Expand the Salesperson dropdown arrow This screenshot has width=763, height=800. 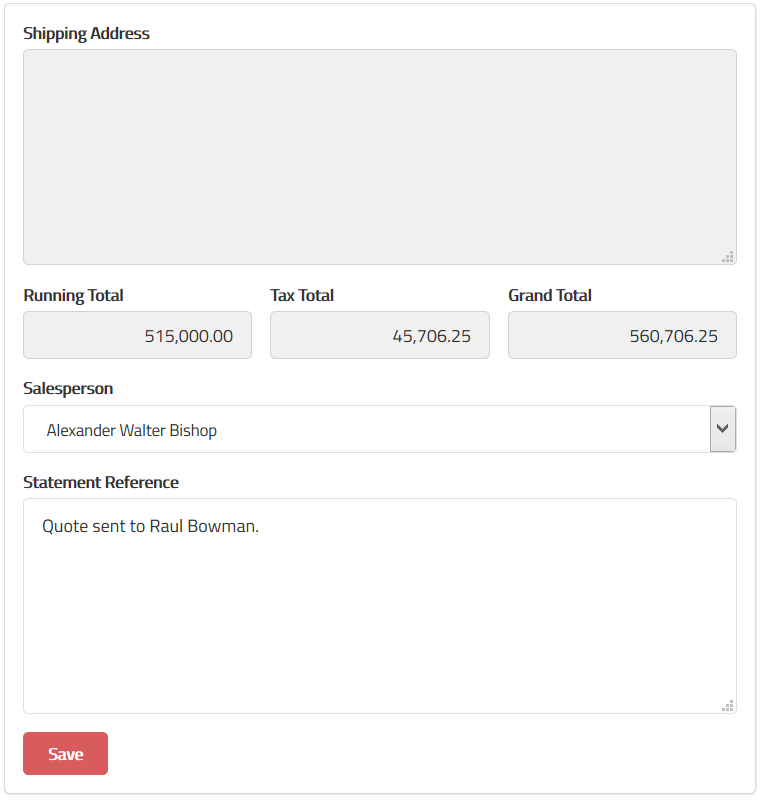[722, 429]
